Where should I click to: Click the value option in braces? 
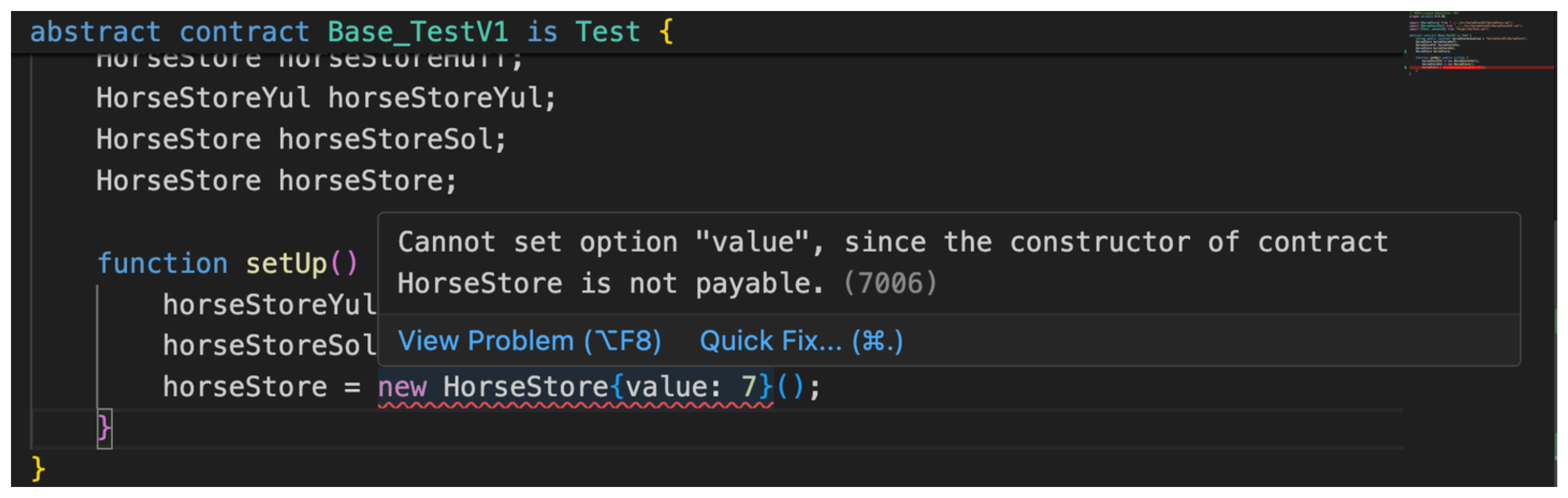[665, 387]
